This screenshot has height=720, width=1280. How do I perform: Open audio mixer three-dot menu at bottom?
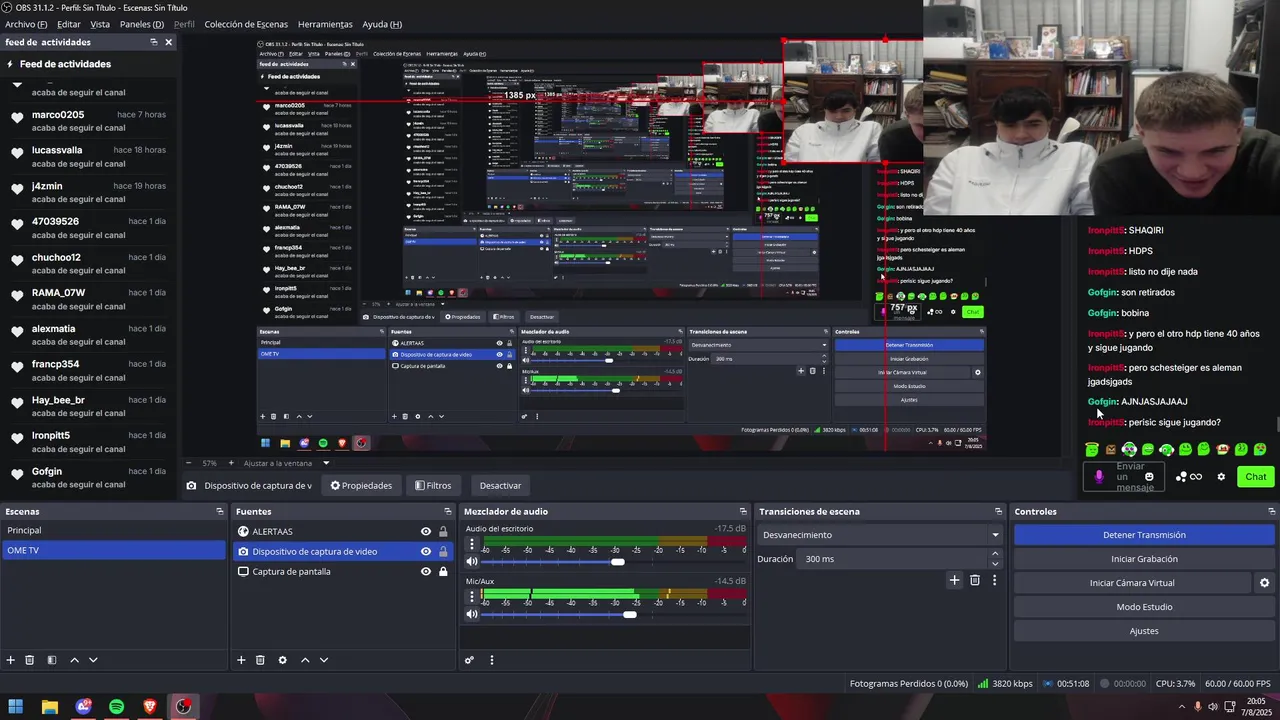(491, 660)
